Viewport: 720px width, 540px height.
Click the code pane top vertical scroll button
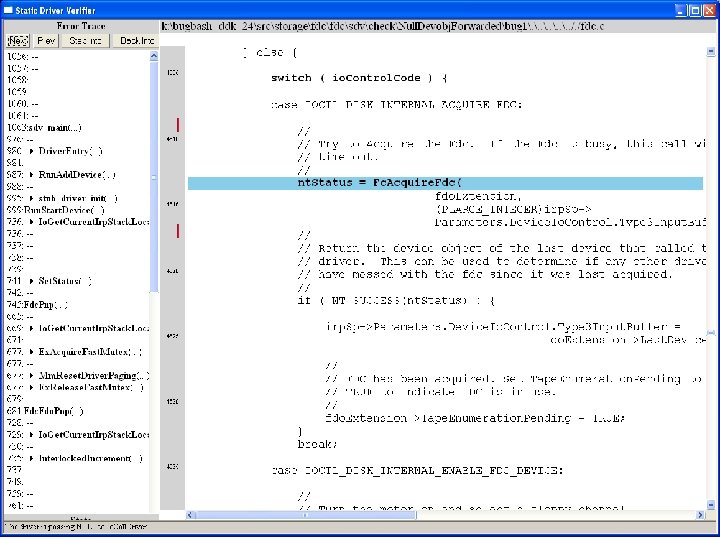click(711, 51)
